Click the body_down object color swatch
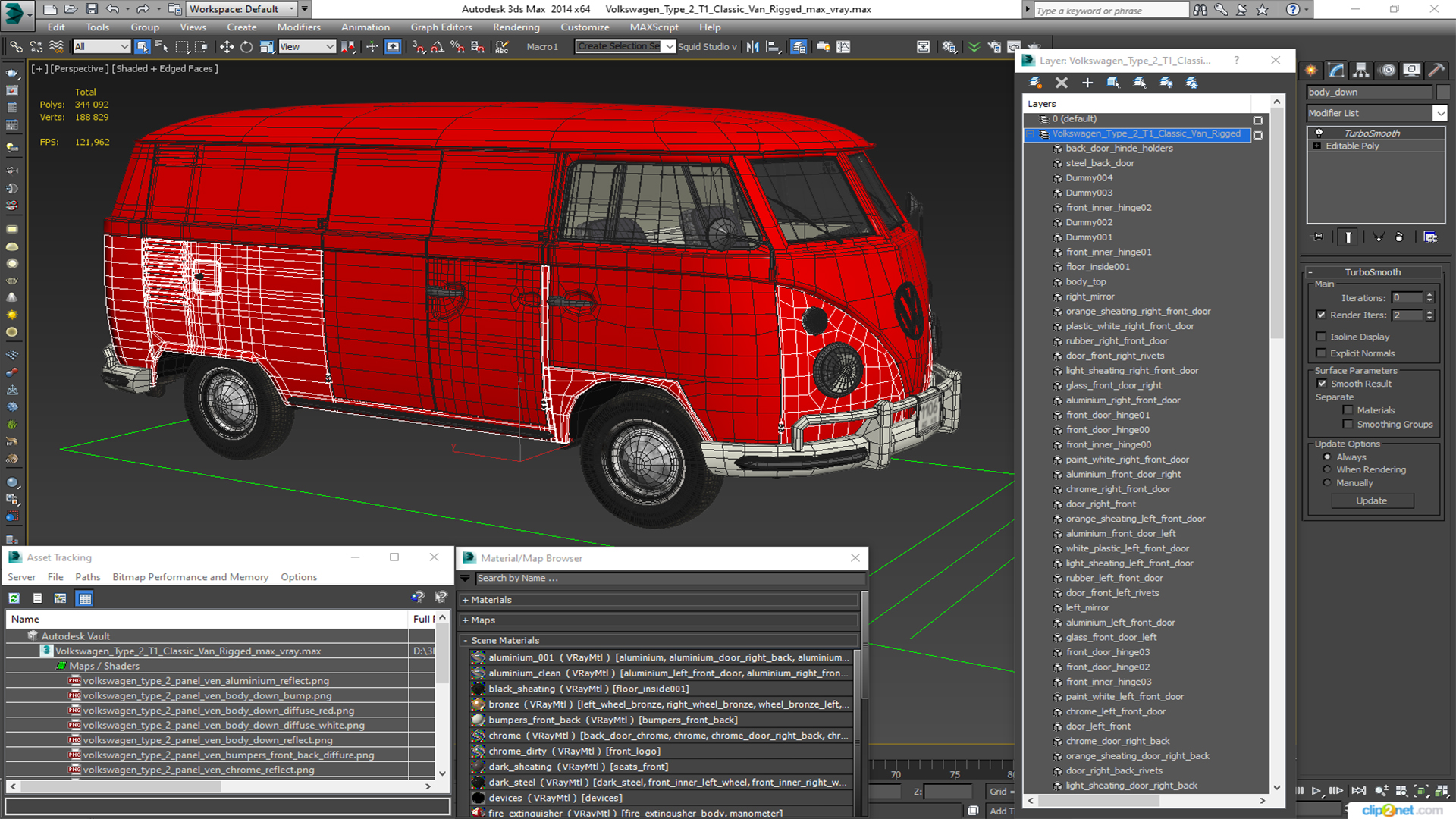1456x819 pixels. (x=1442, y=93)
